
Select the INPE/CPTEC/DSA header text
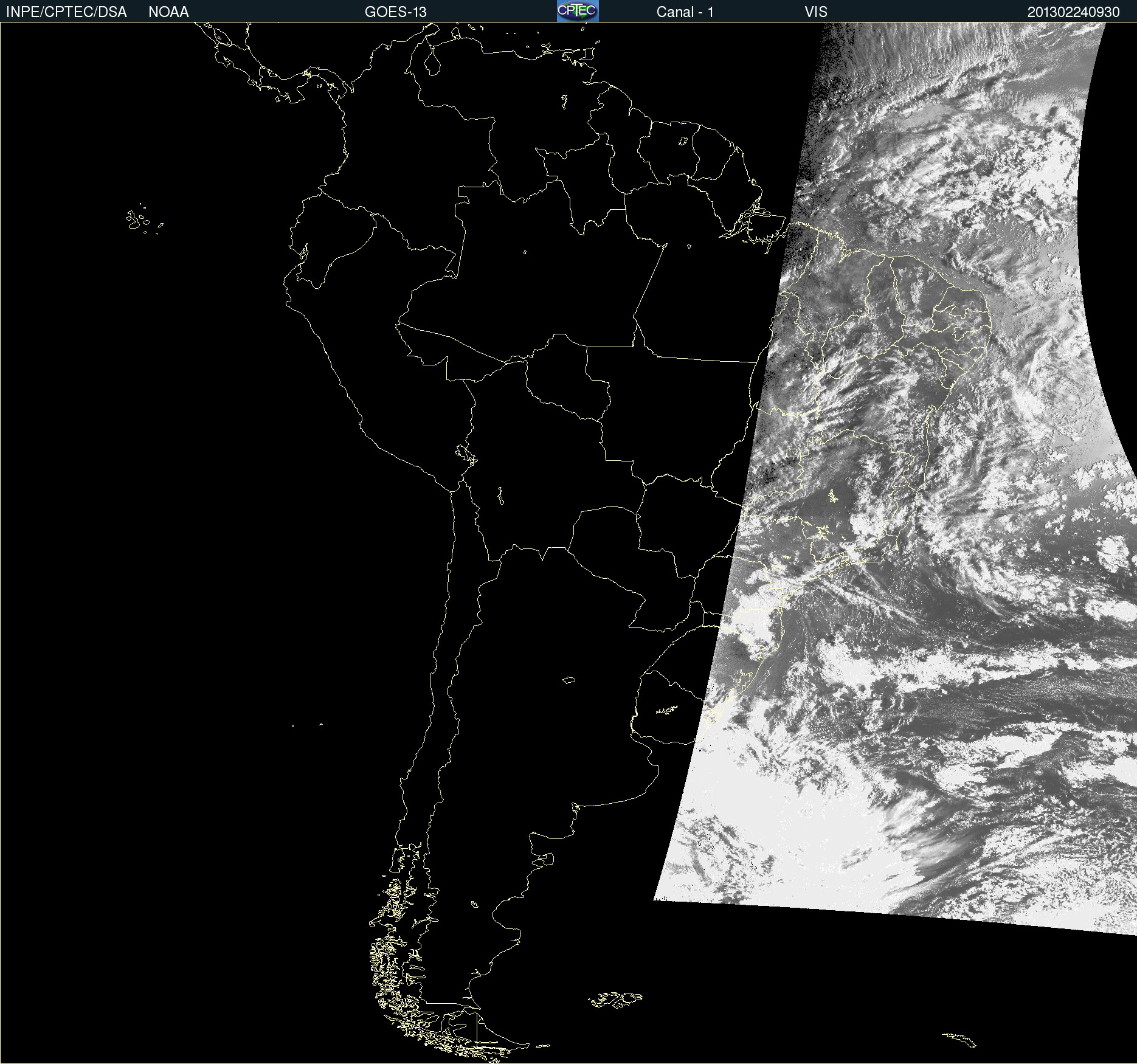click(66, 12)
